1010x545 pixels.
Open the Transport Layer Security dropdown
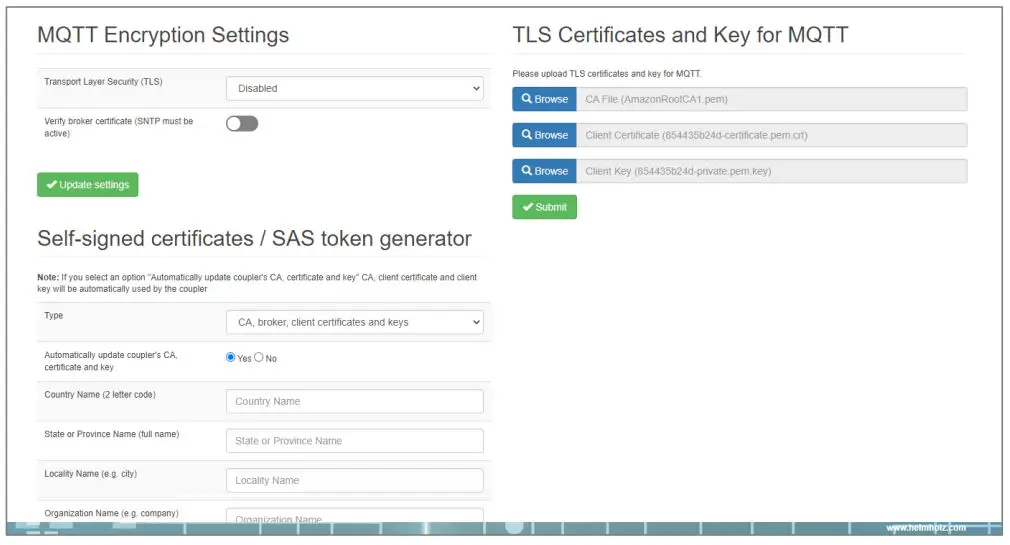pos(355,88)
